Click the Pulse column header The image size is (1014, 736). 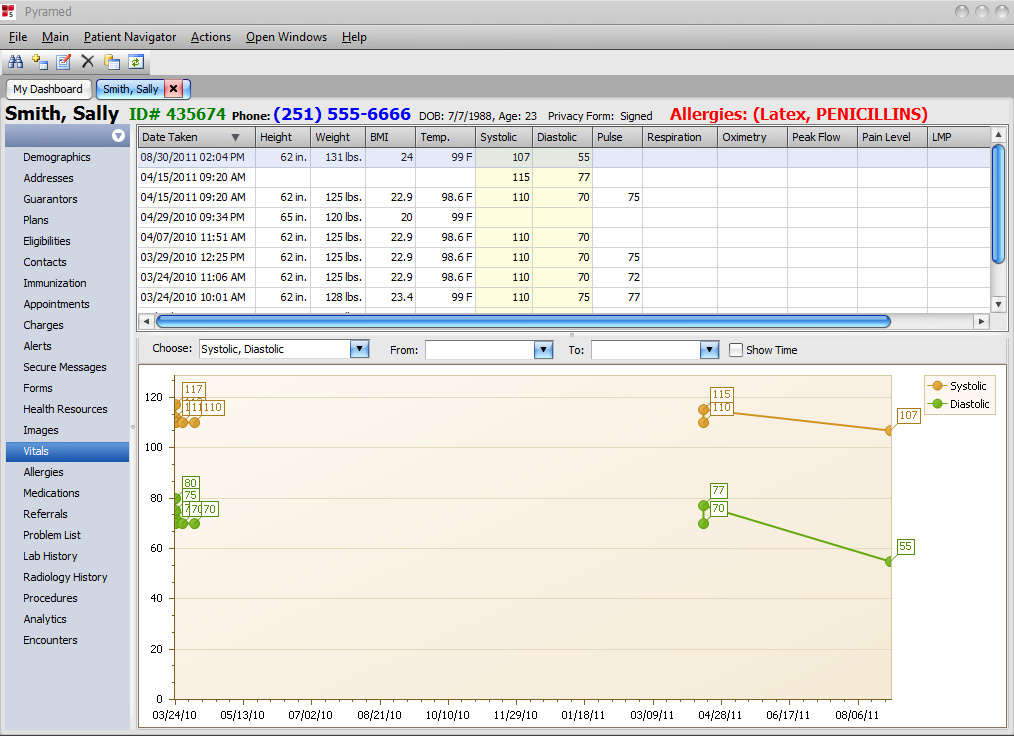click(618, 137)
